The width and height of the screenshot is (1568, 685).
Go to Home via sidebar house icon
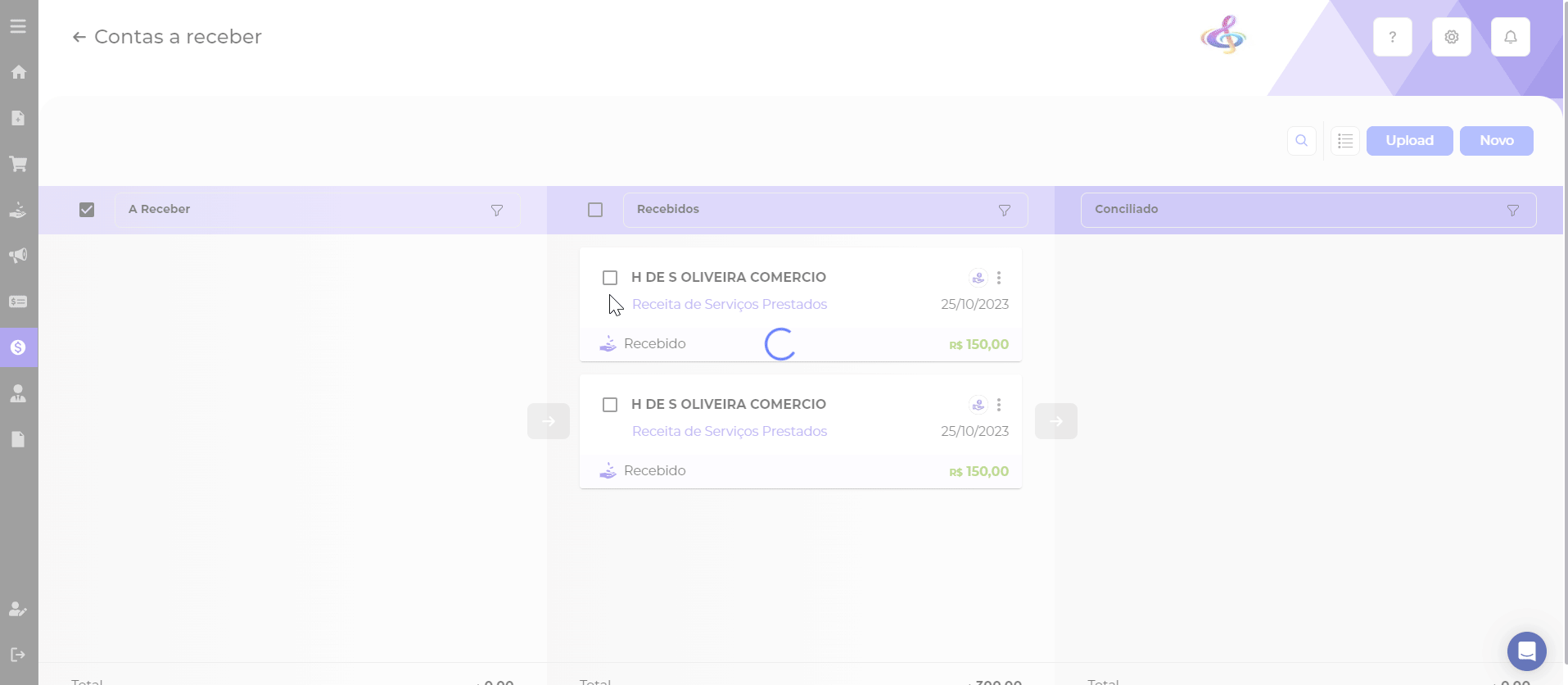click(18, 72)
